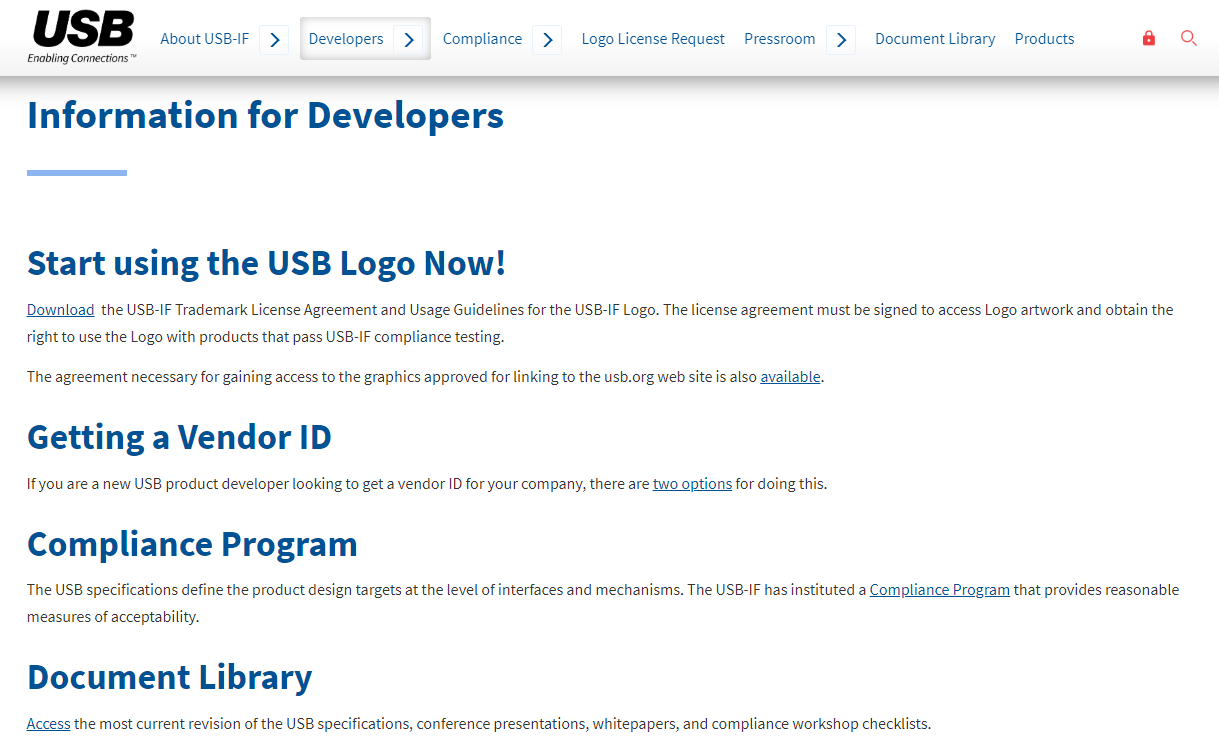Go to the Products page
Viewport: 1219px width, 755px height.
tap(1044, 39)
